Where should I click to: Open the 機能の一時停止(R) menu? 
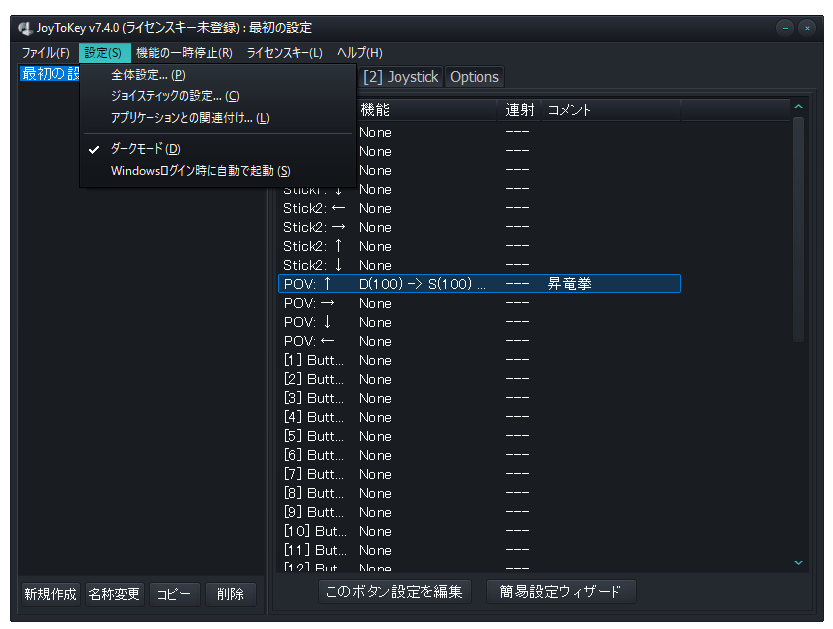pos(184,53)
